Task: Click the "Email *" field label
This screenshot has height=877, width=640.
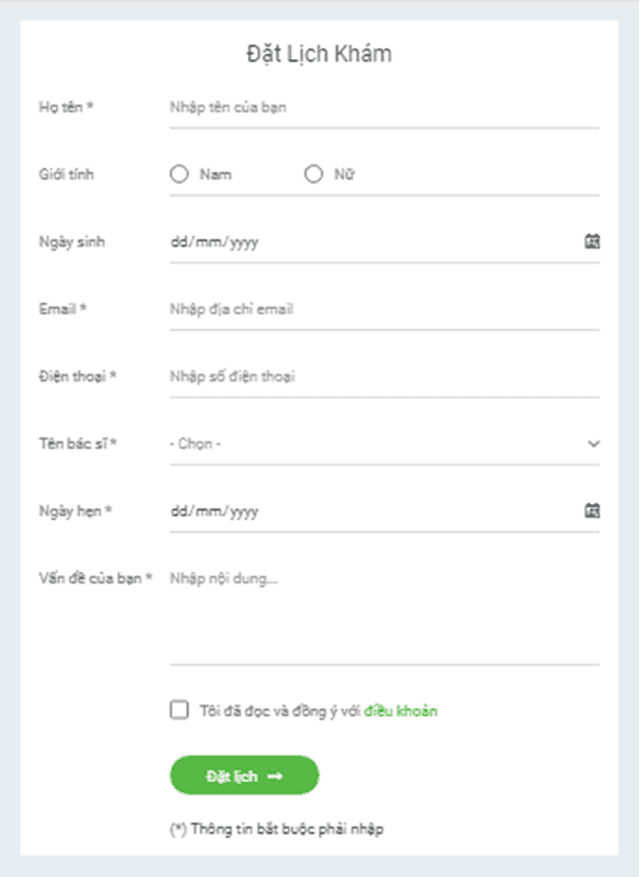Action: [62, 309]
